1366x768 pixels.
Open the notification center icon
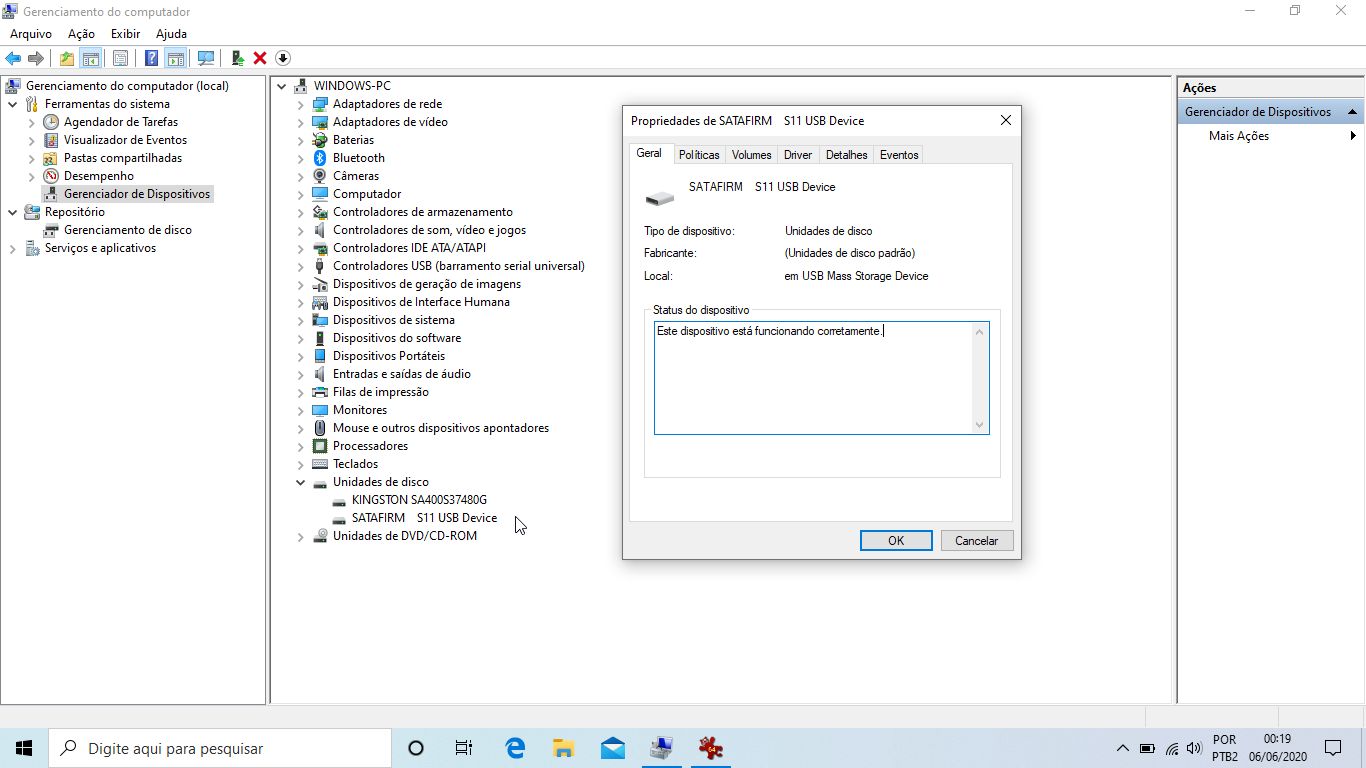[x=1333, y=748]
